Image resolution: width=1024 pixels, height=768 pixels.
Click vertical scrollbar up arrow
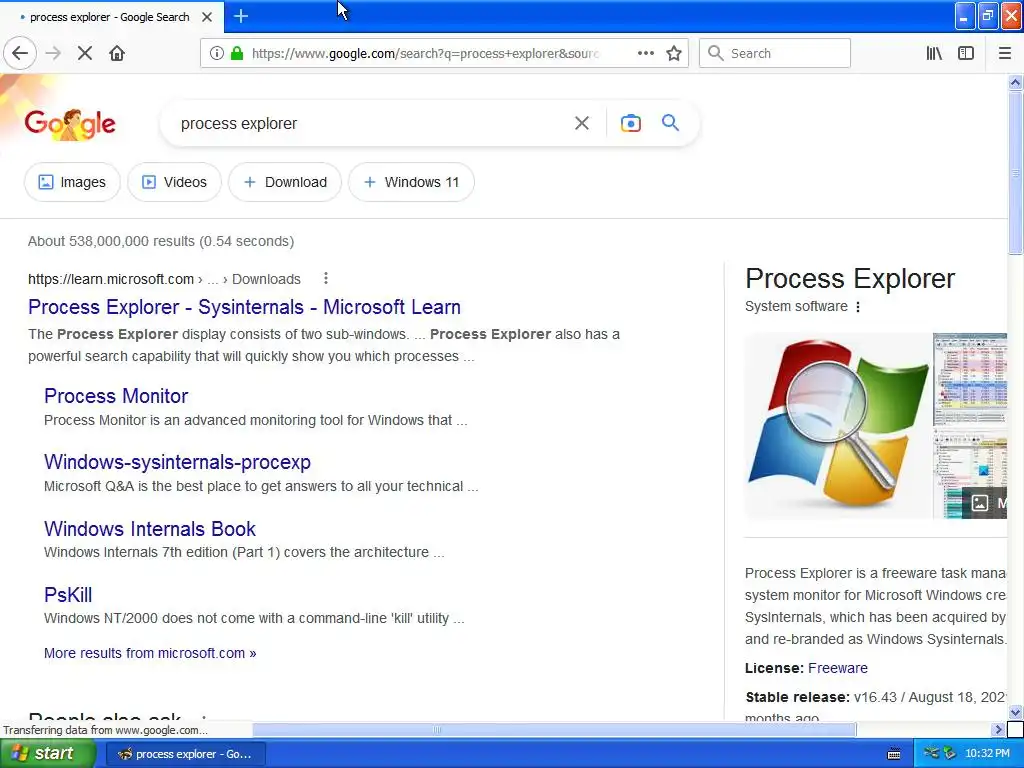coord(1015,82)
